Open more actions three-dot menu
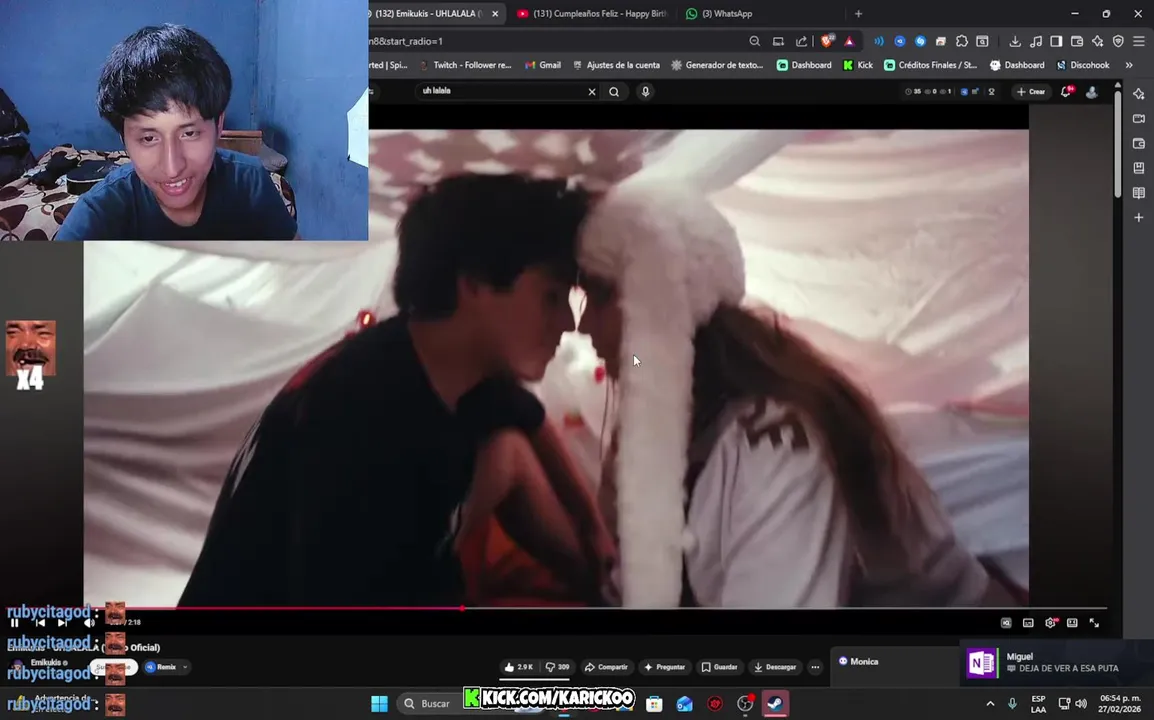The image size is (1154, 720). [815, 667]
